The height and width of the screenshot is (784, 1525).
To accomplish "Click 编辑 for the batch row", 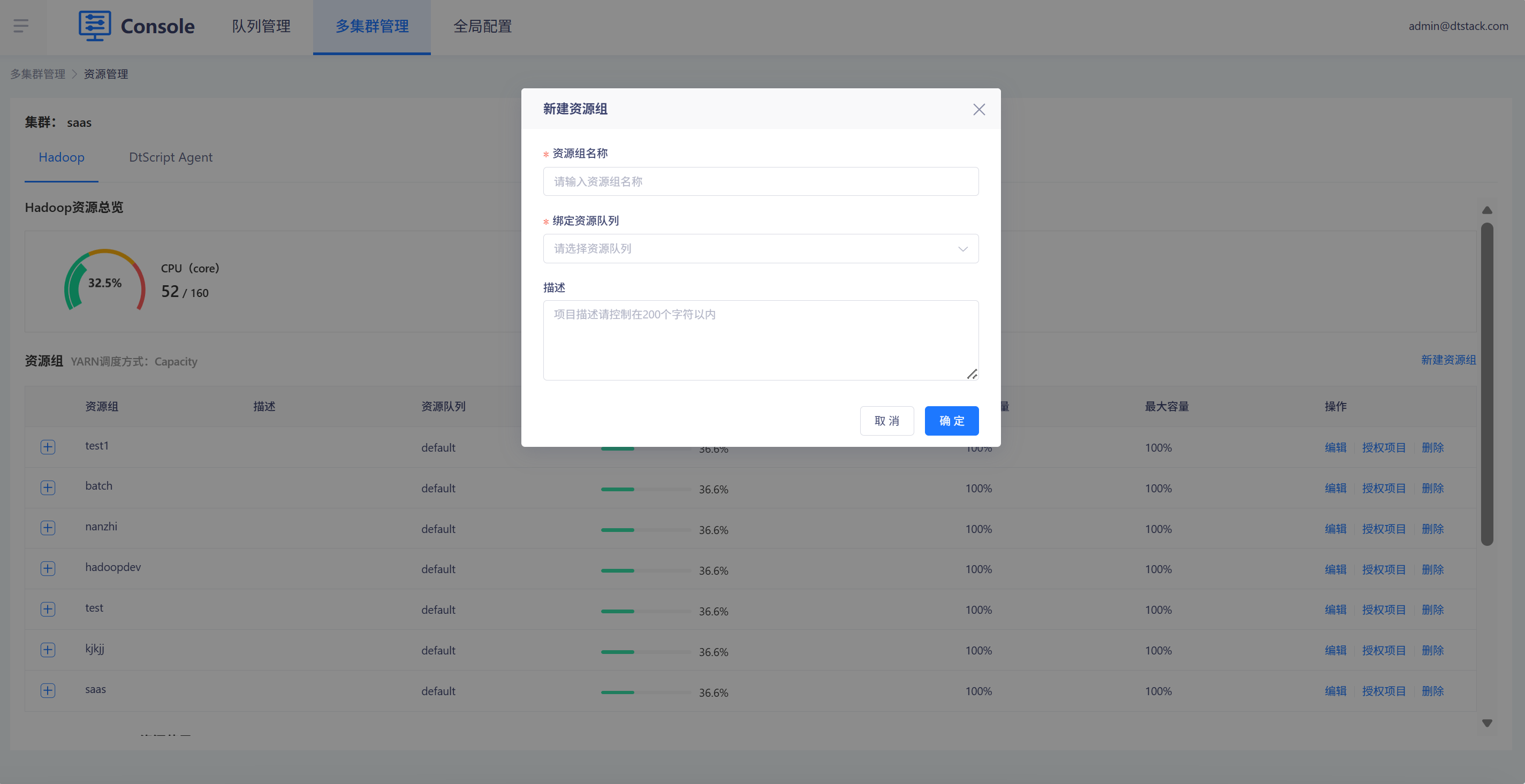I will [1336, 488].
